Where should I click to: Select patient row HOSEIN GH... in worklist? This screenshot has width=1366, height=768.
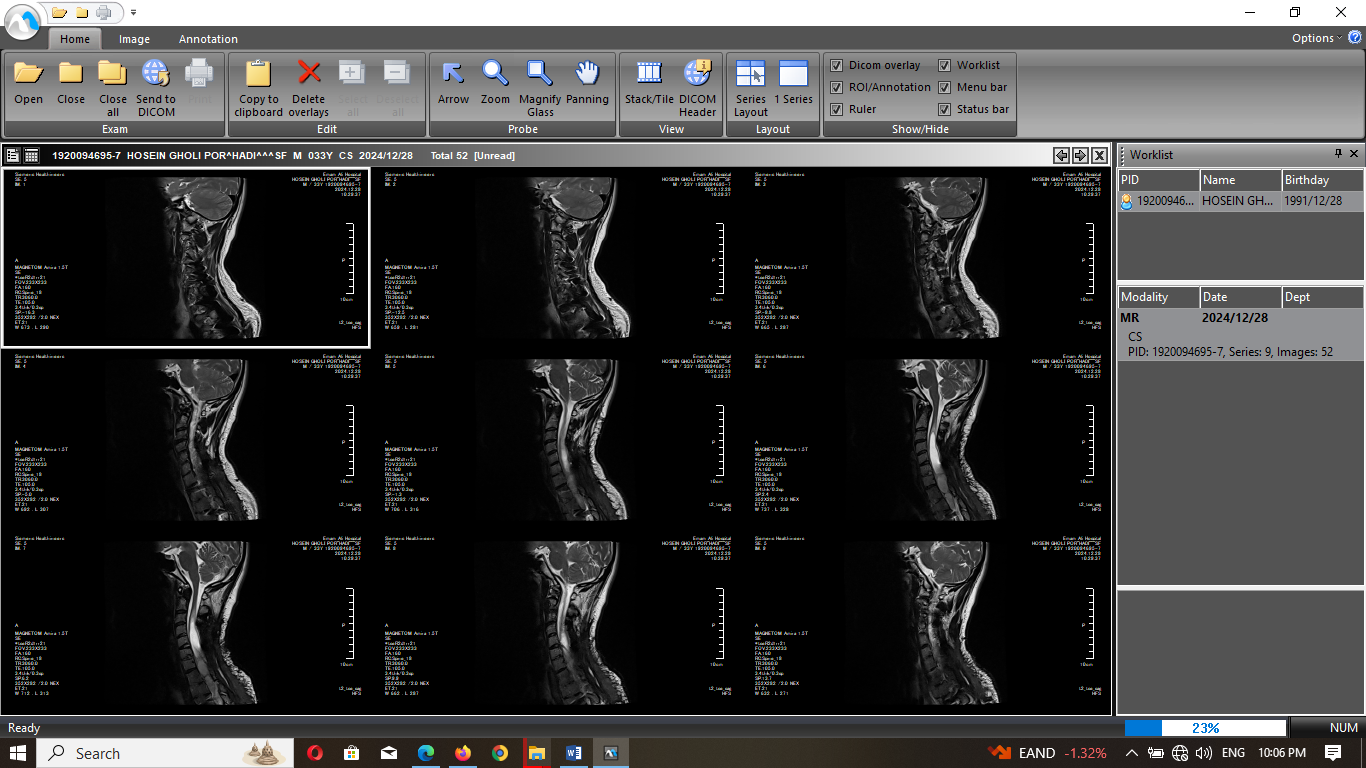pyautogui.click(x=1240, y=200)
